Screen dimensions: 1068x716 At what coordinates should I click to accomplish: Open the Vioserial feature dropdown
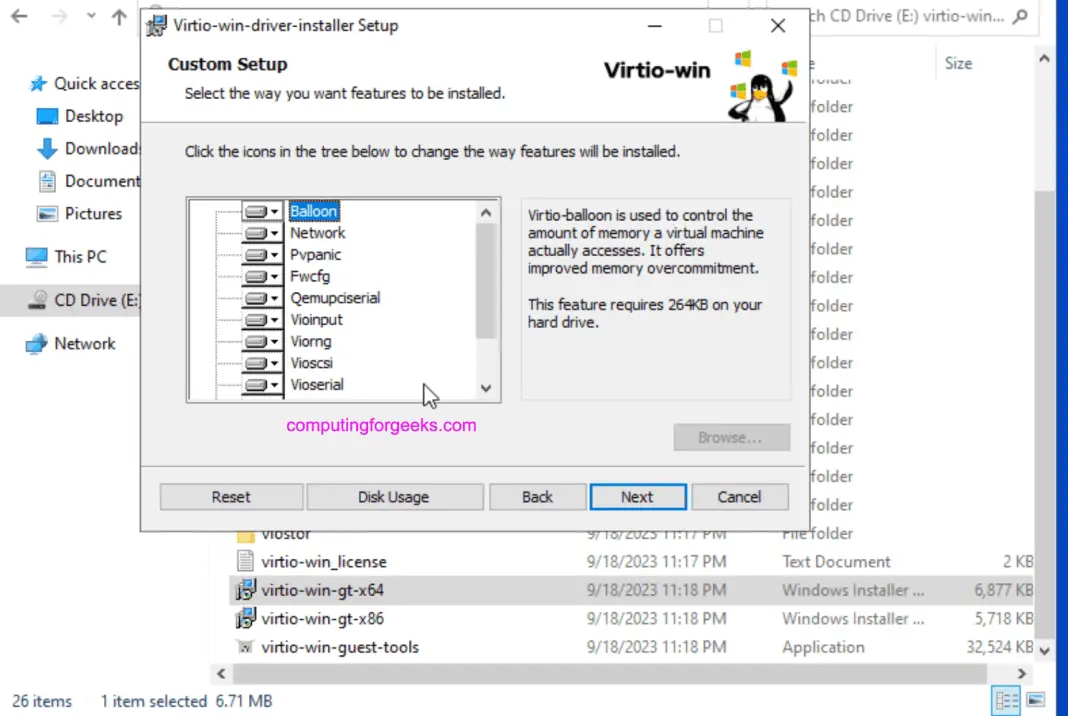(x=274, y=384)
